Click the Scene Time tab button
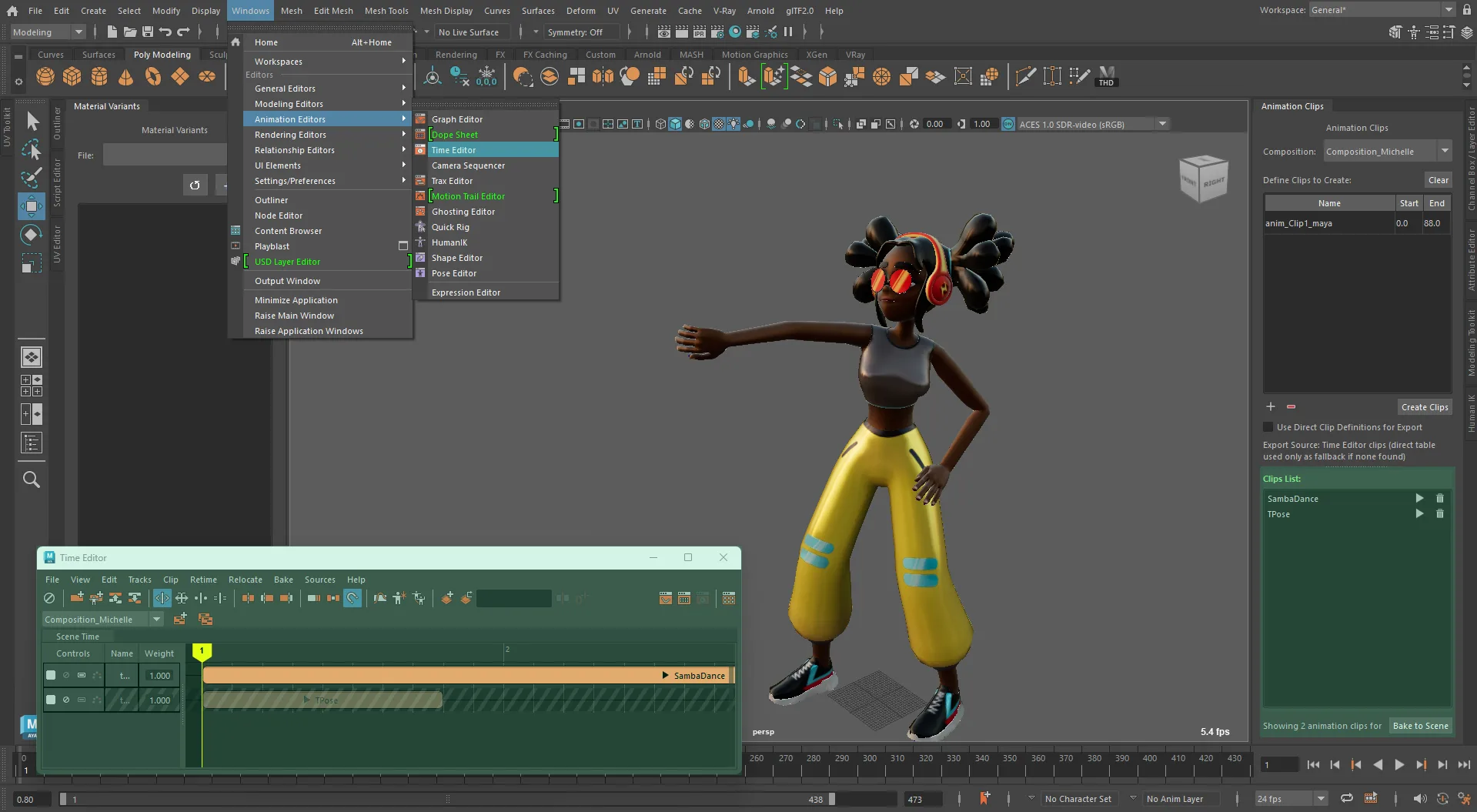The image size is (1477, 812). 78,637
